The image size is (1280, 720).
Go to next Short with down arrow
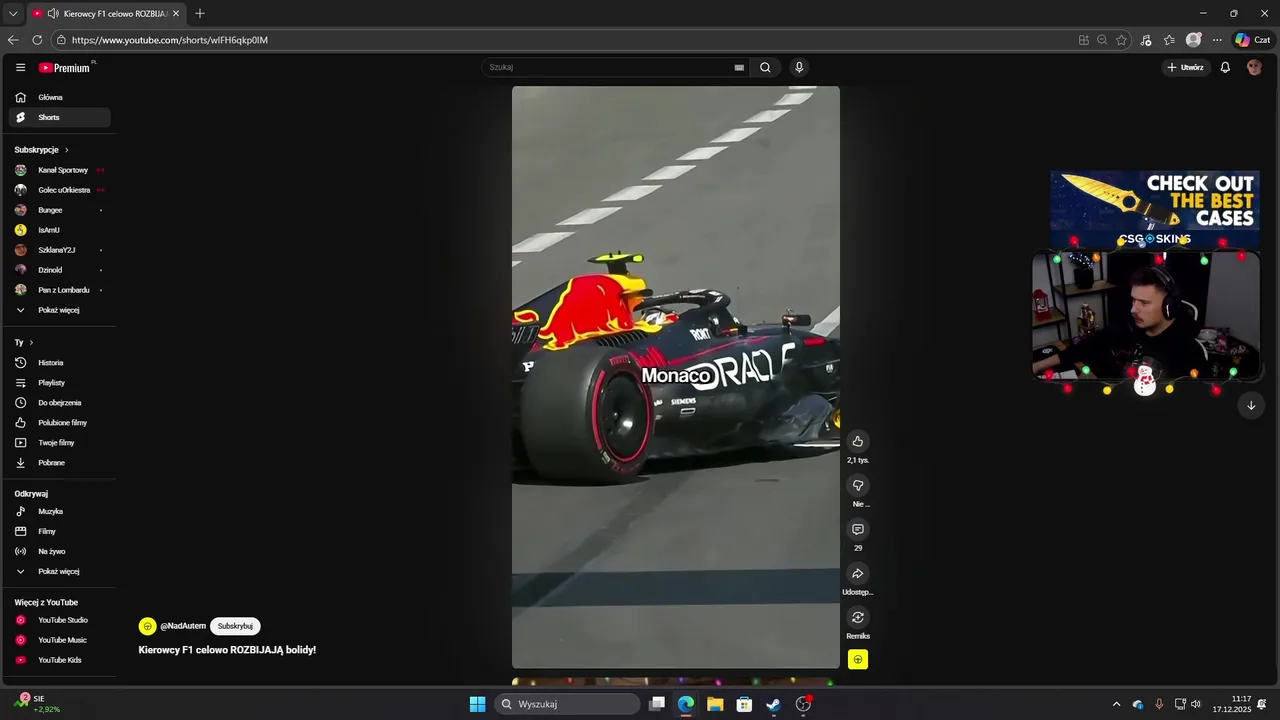pos(1251,405)
